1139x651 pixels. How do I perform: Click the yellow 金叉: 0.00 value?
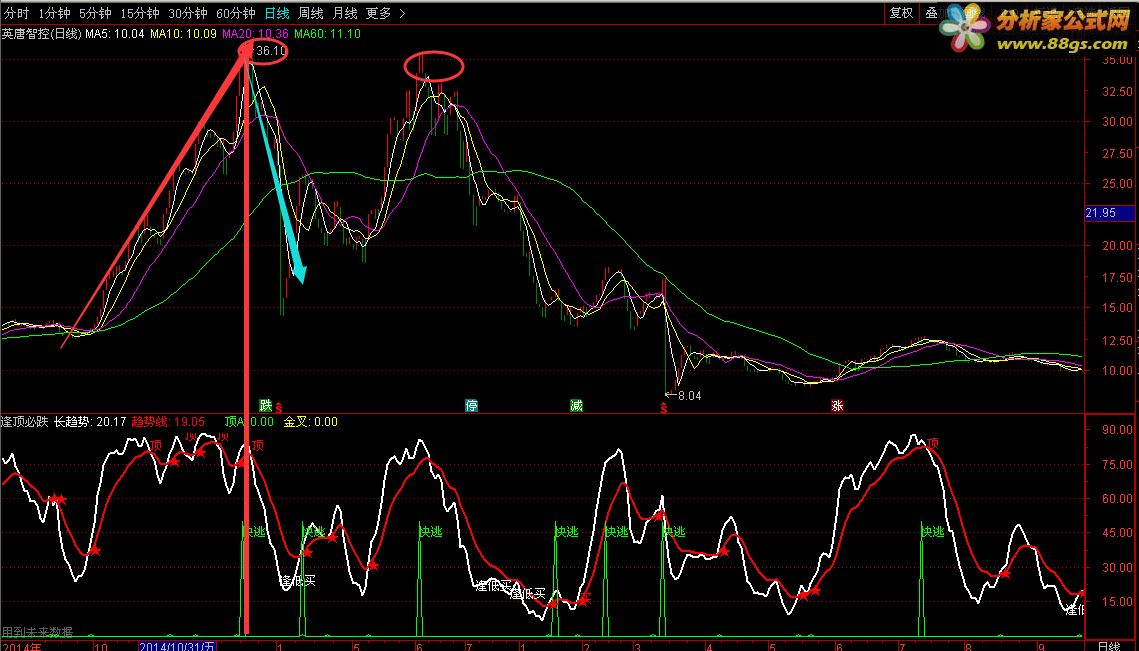[310, 421]
